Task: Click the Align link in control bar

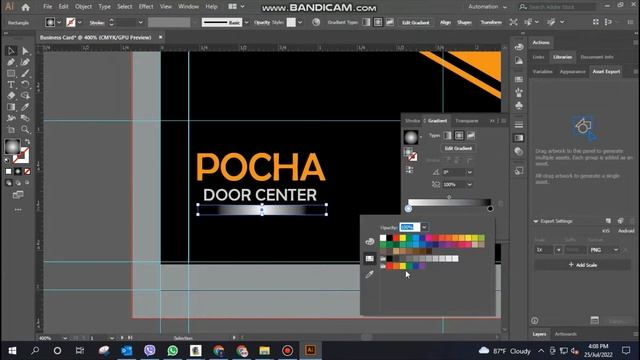Action: [x=445, y=22]
